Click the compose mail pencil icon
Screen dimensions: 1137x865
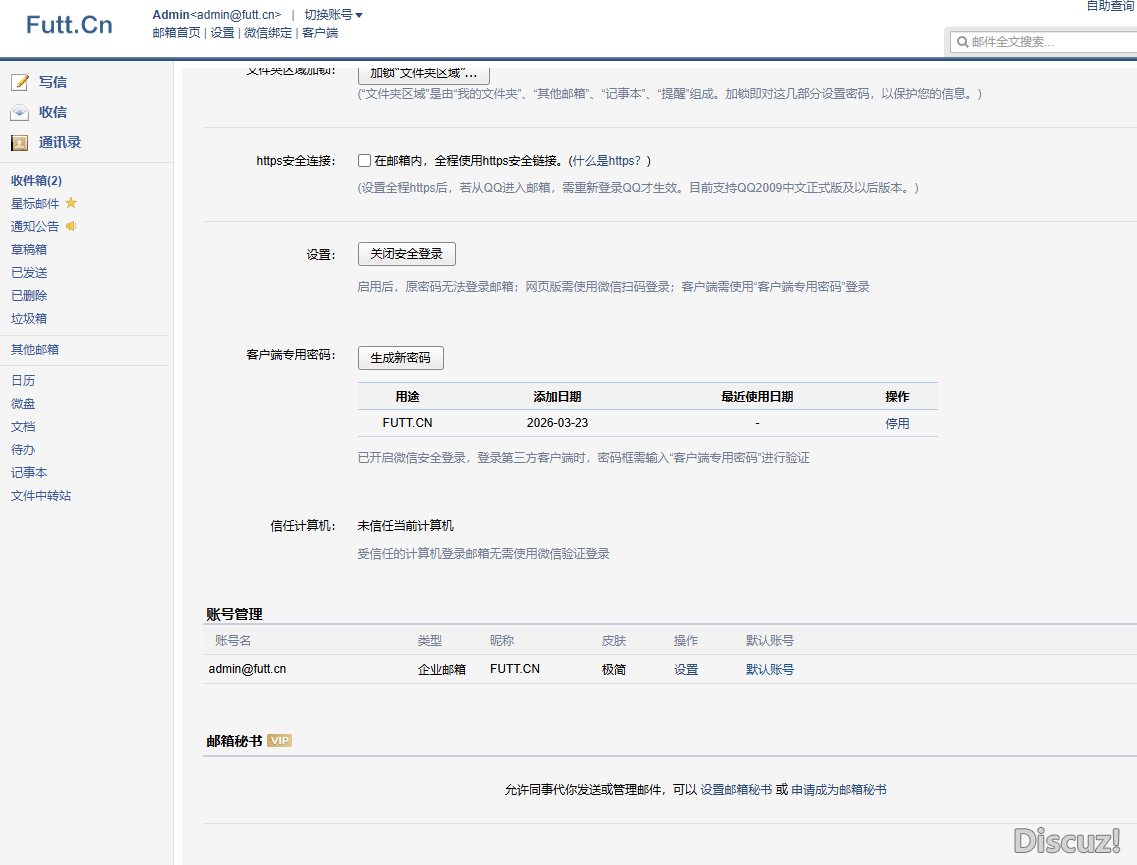pyautogui.click(x=19, y=82)
